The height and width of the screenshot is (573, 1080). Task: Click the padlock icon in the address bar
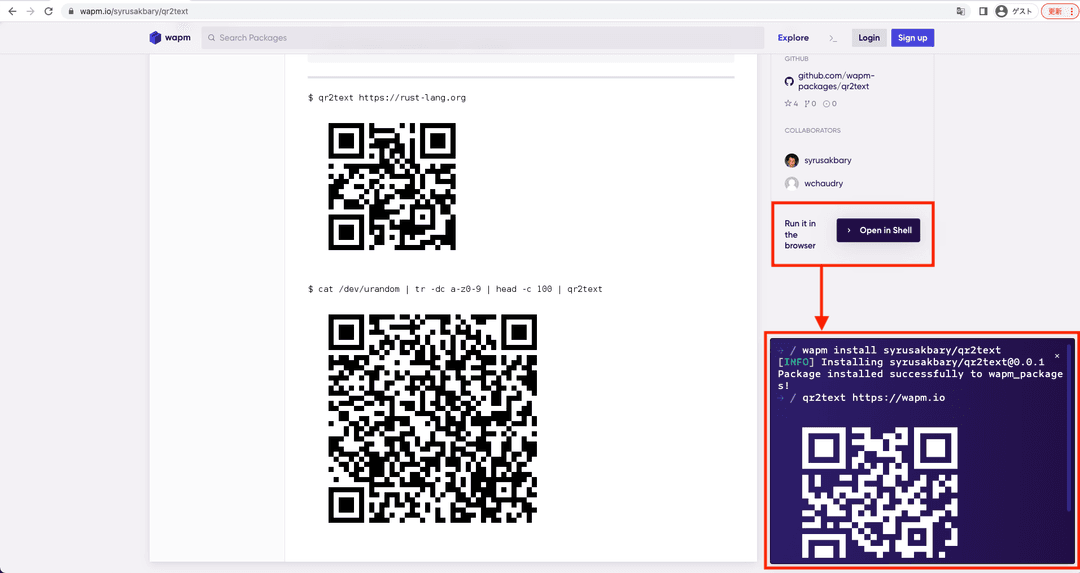pos(71,12)
